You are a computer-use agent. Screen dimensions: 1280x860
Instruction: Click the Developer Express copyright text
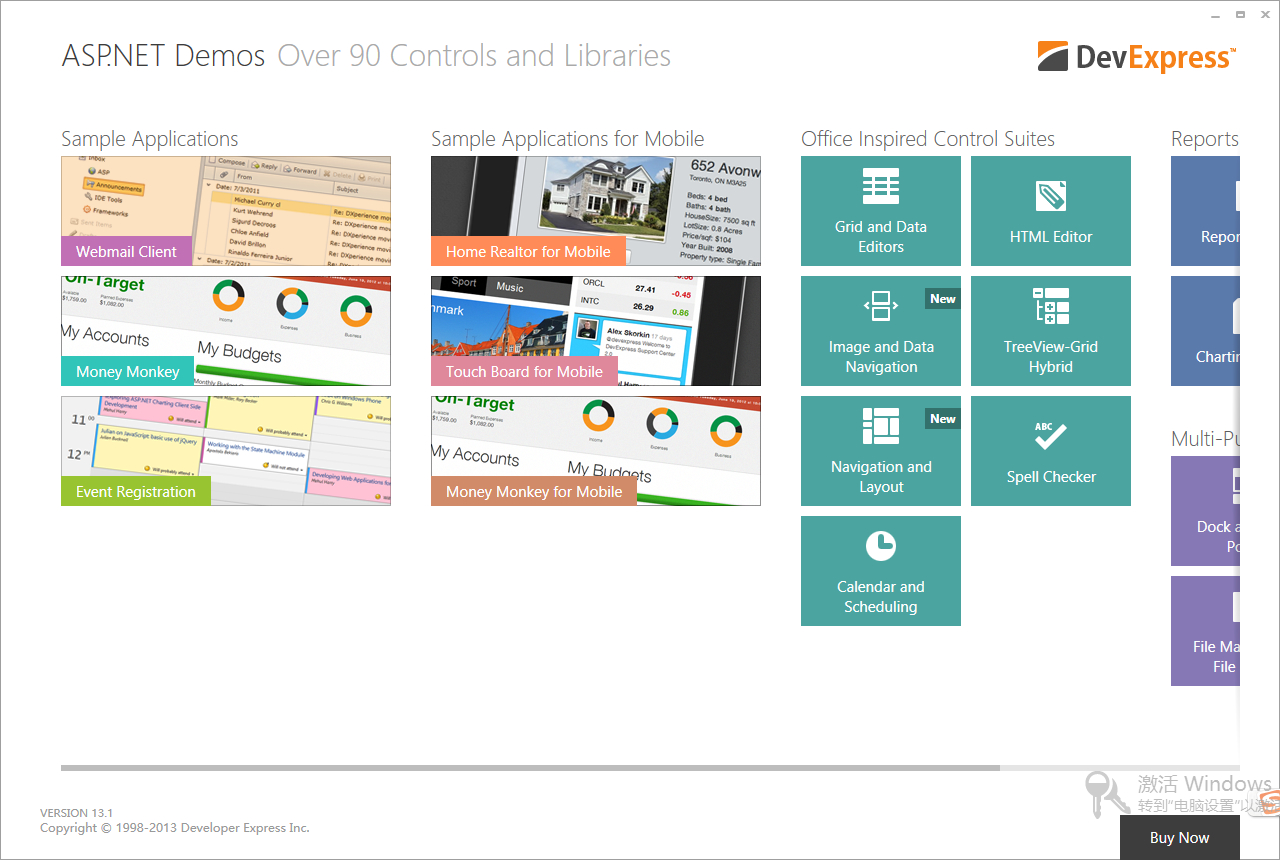pos(175,828)
